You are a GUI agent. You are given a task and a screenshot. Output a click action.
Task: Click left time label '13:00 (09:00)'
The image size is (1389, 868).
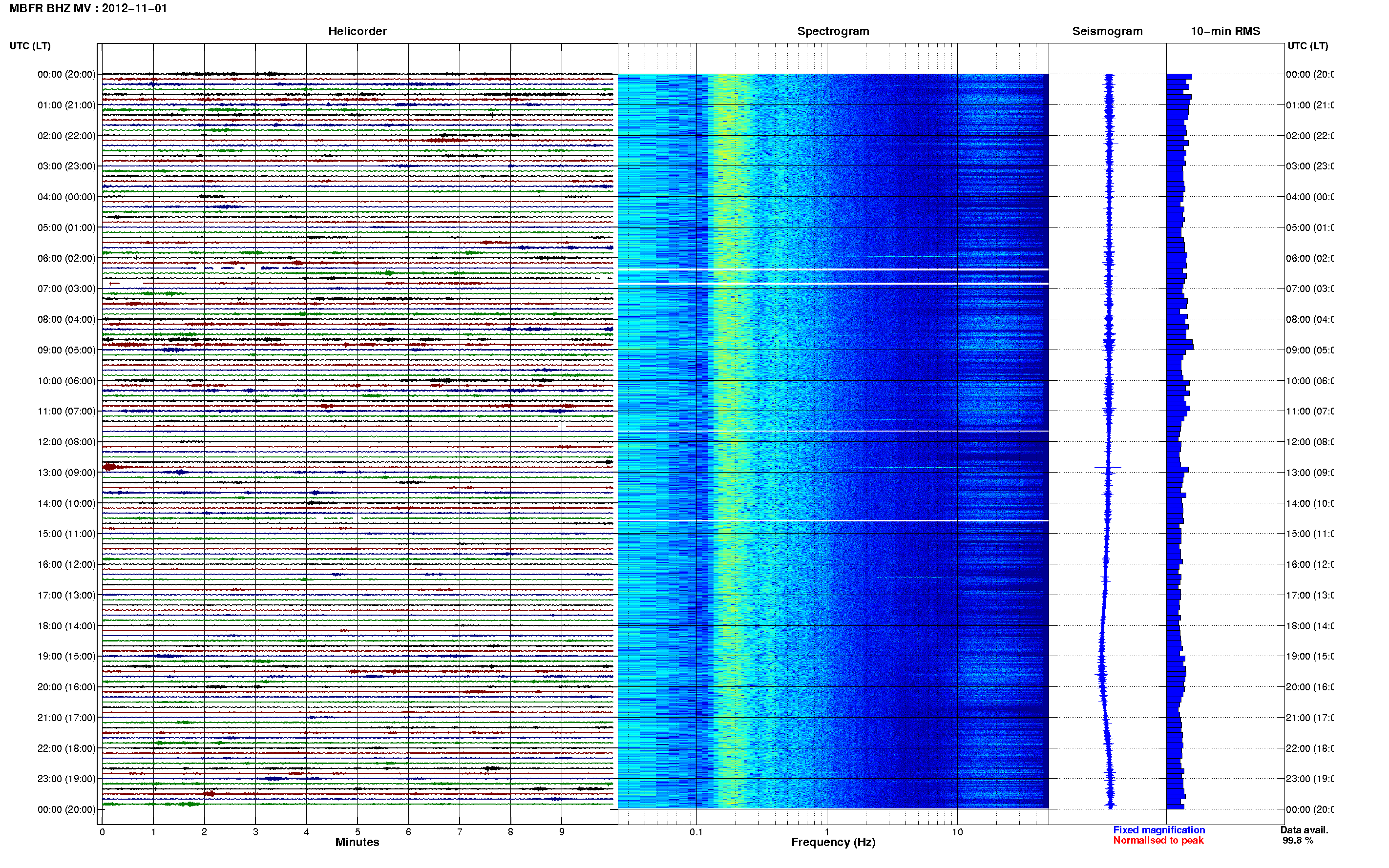pos(66,473)
